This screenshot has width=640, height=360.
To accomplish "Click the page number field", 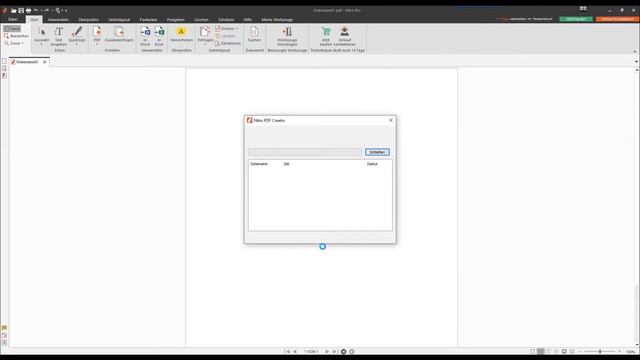I will pos(311,351).
